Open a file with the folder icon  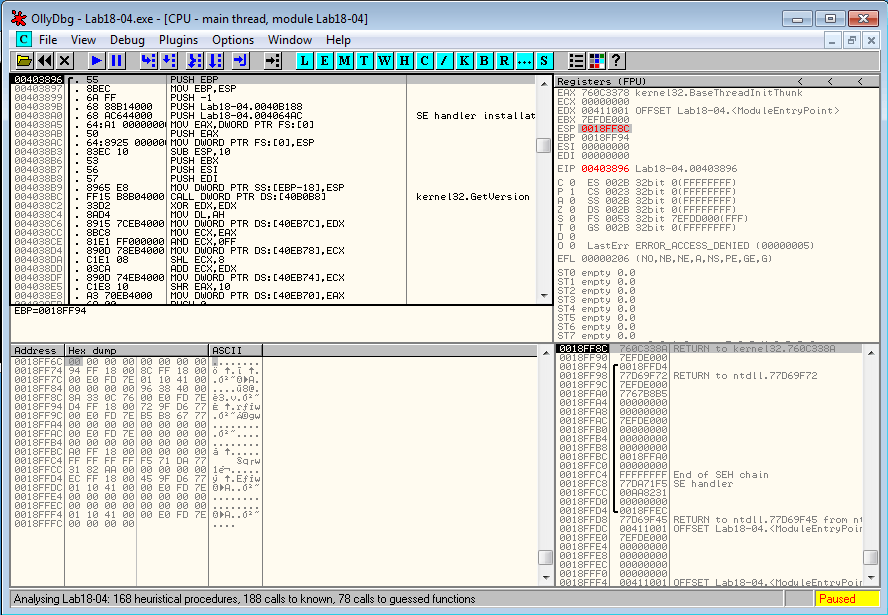click(x=24, y=61)
